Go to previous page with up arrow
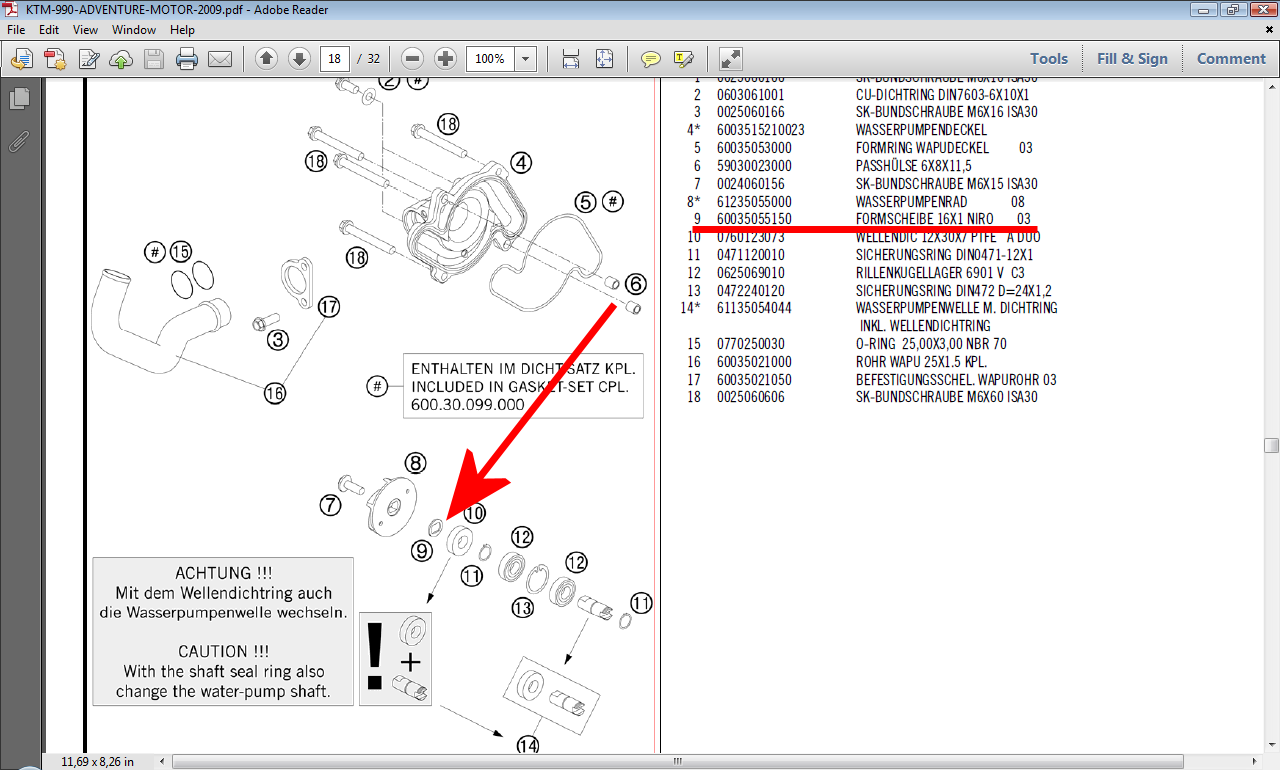 click(266, 59)
